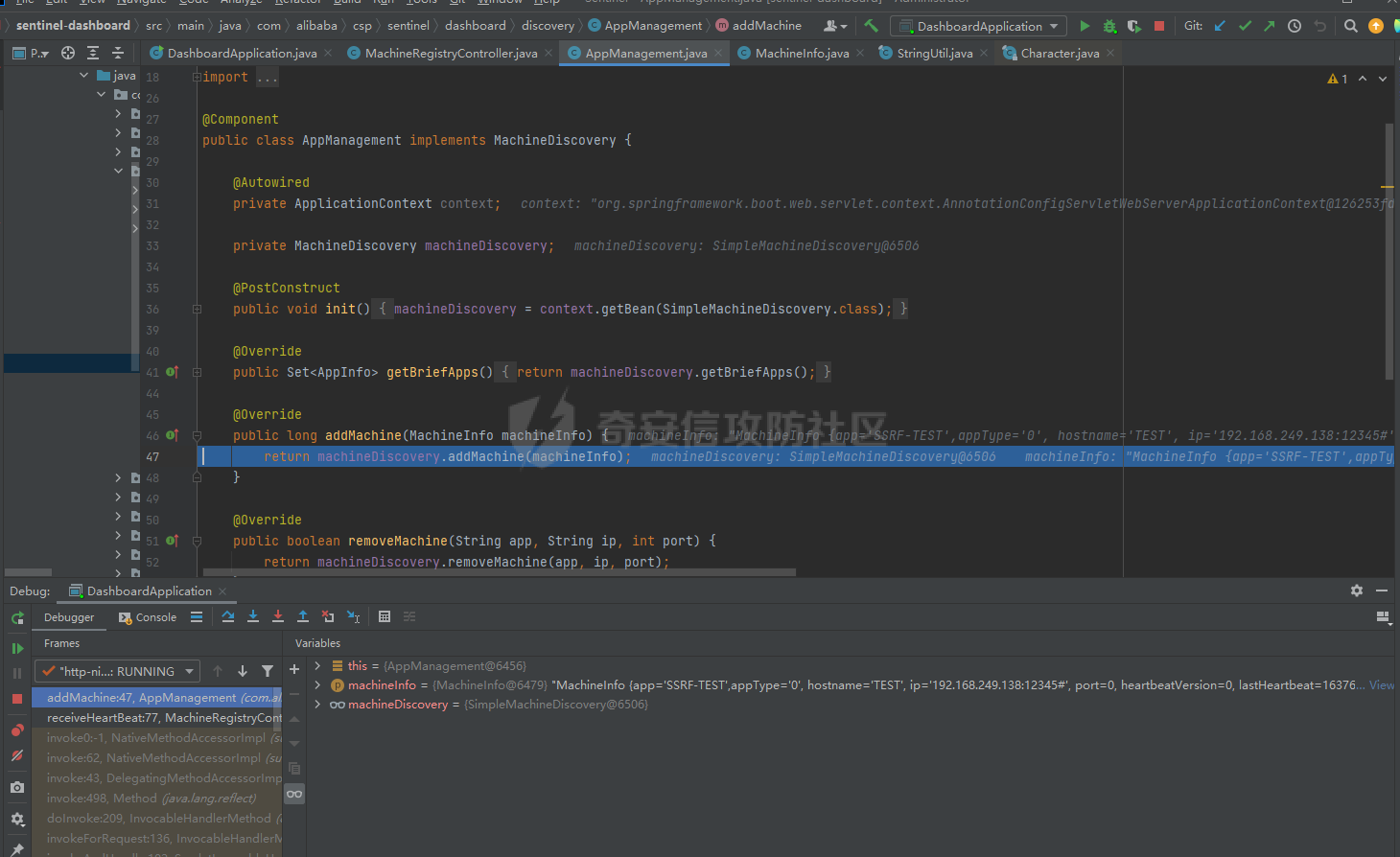Step out blue up arrow

[303, 616]
